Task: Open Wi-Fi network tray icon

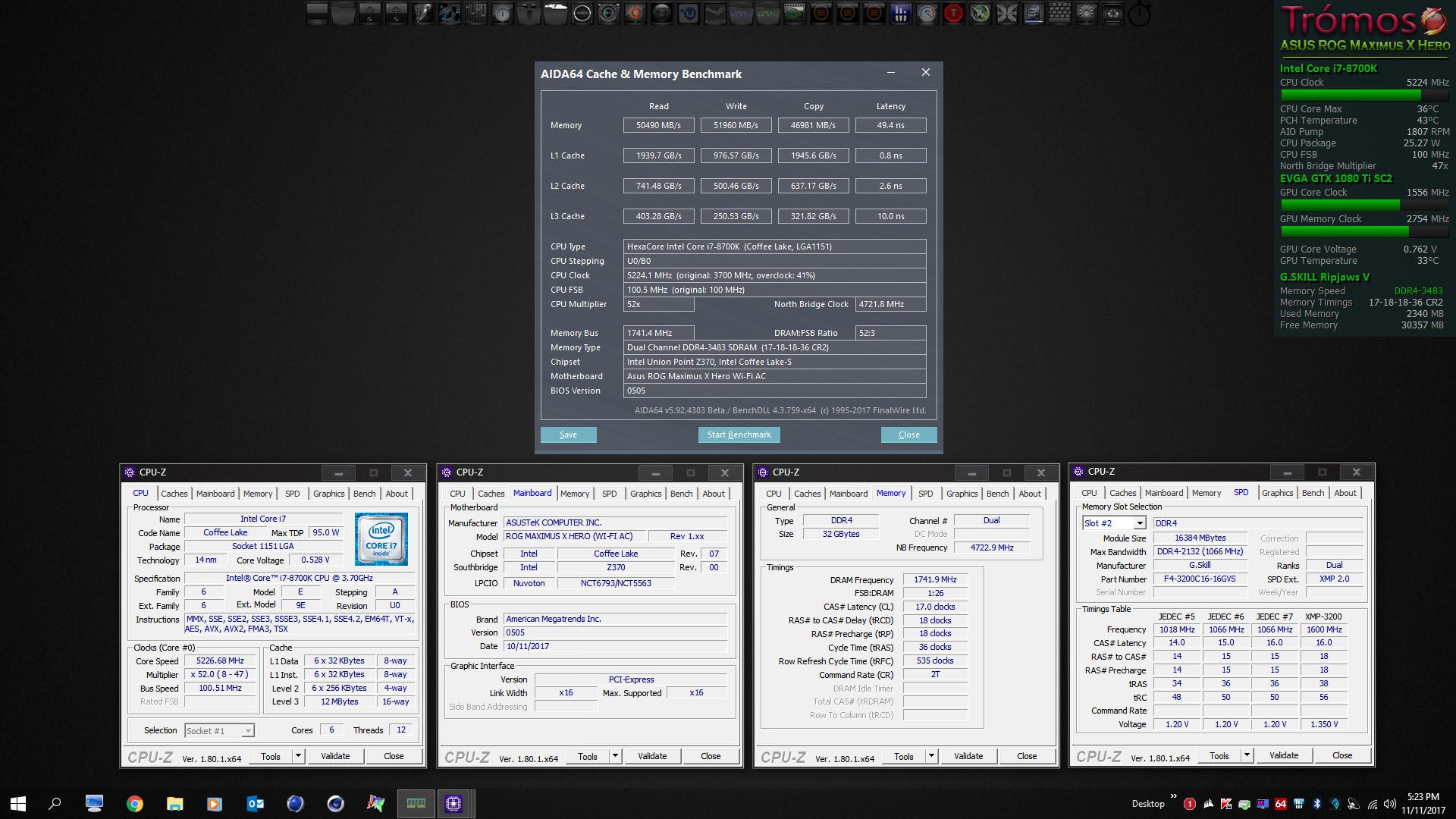Action: (x=1373, y=804)
